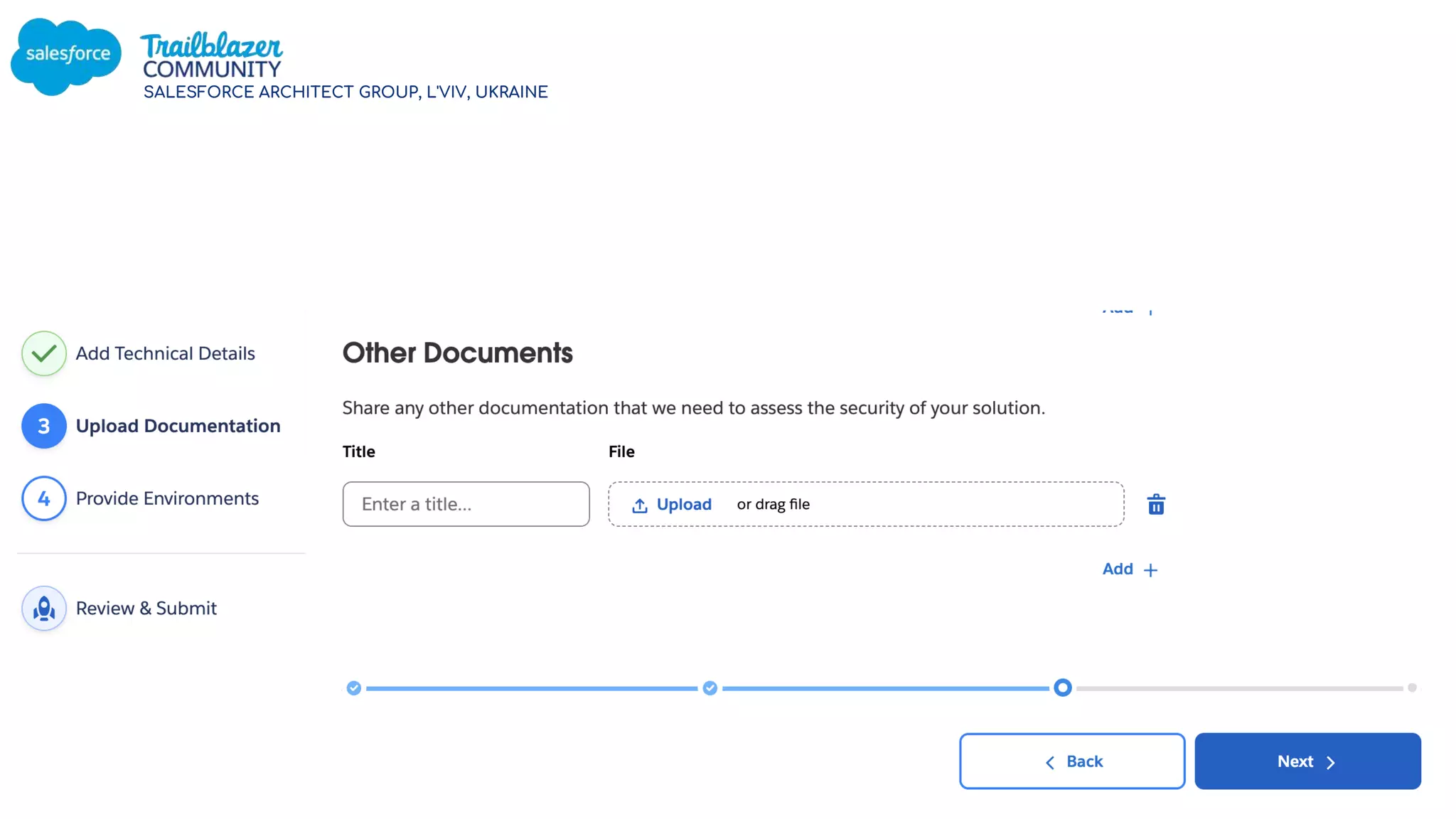1456x819 pixels.
Task: Click the plus icon beside Add
Action: 1151,570
